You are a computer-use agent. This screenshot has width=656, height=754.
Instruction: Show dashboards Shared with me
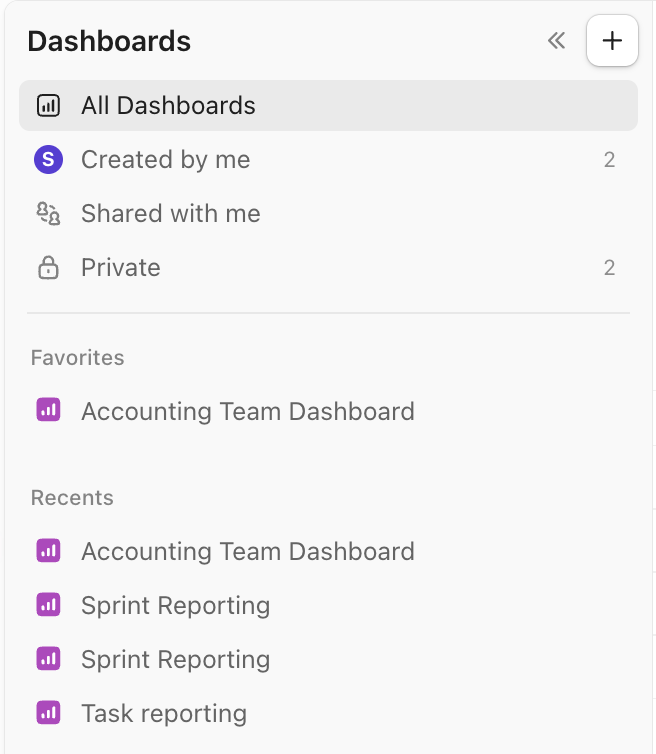pos(171,214)
